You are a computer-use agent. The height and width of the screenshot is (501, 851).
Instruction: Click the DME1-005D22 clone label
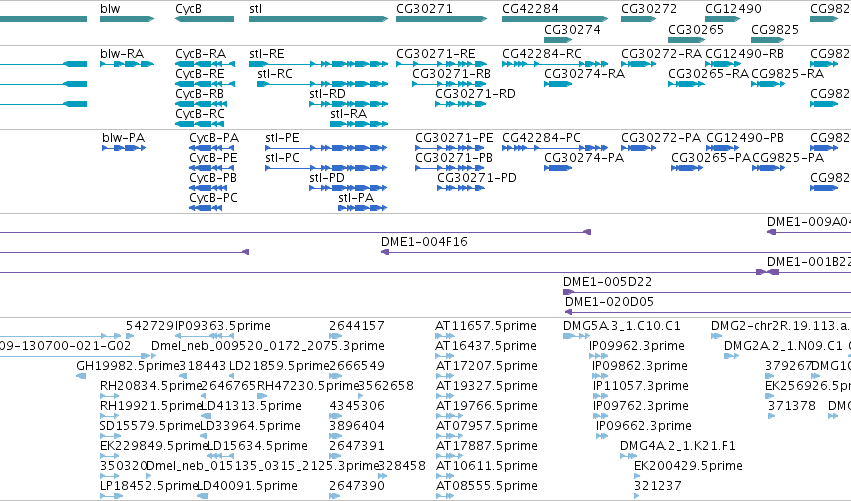[x=607, y=282]
